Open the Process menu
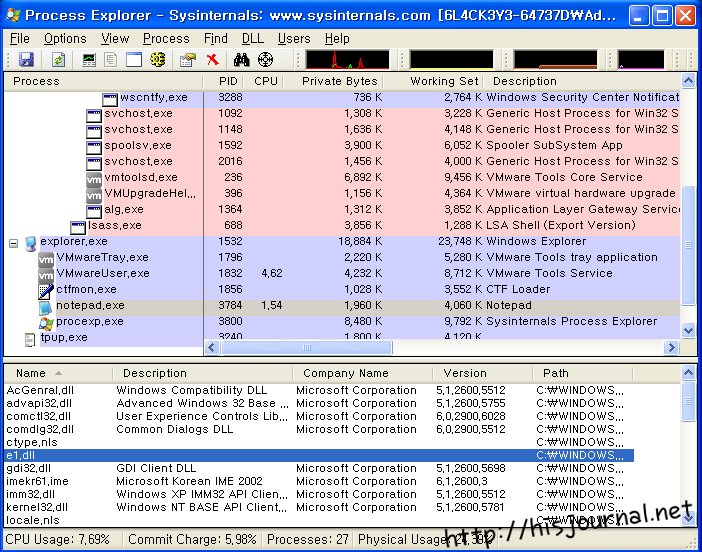702x552 pixels. [x=166, y=39]
